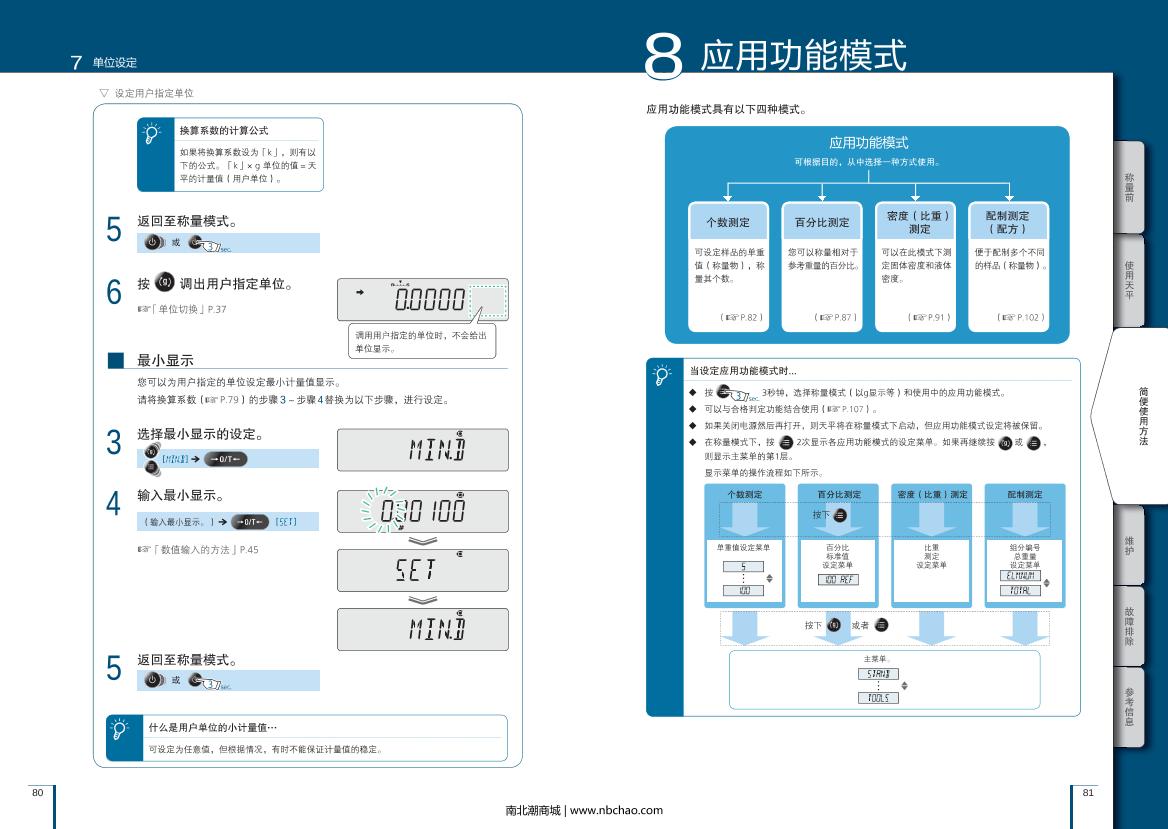Click the SET display screen image

click(x=422, y=570)
